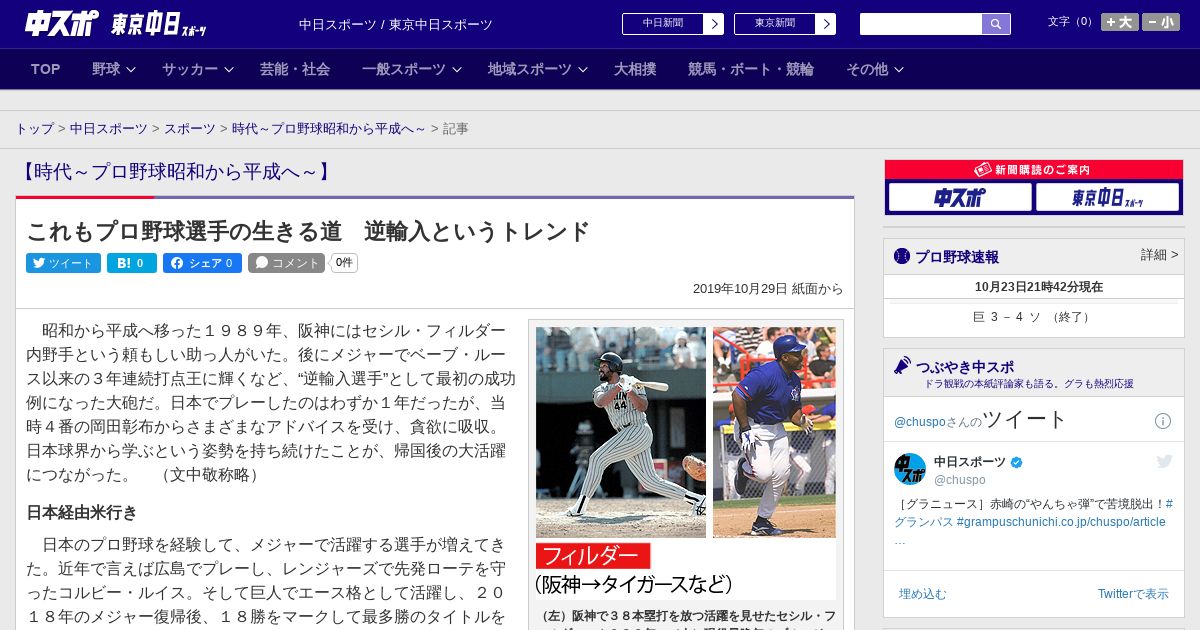Open the 芸能・社会 menu
This screenshot has width=1200, height=630.
coord(295,69)
